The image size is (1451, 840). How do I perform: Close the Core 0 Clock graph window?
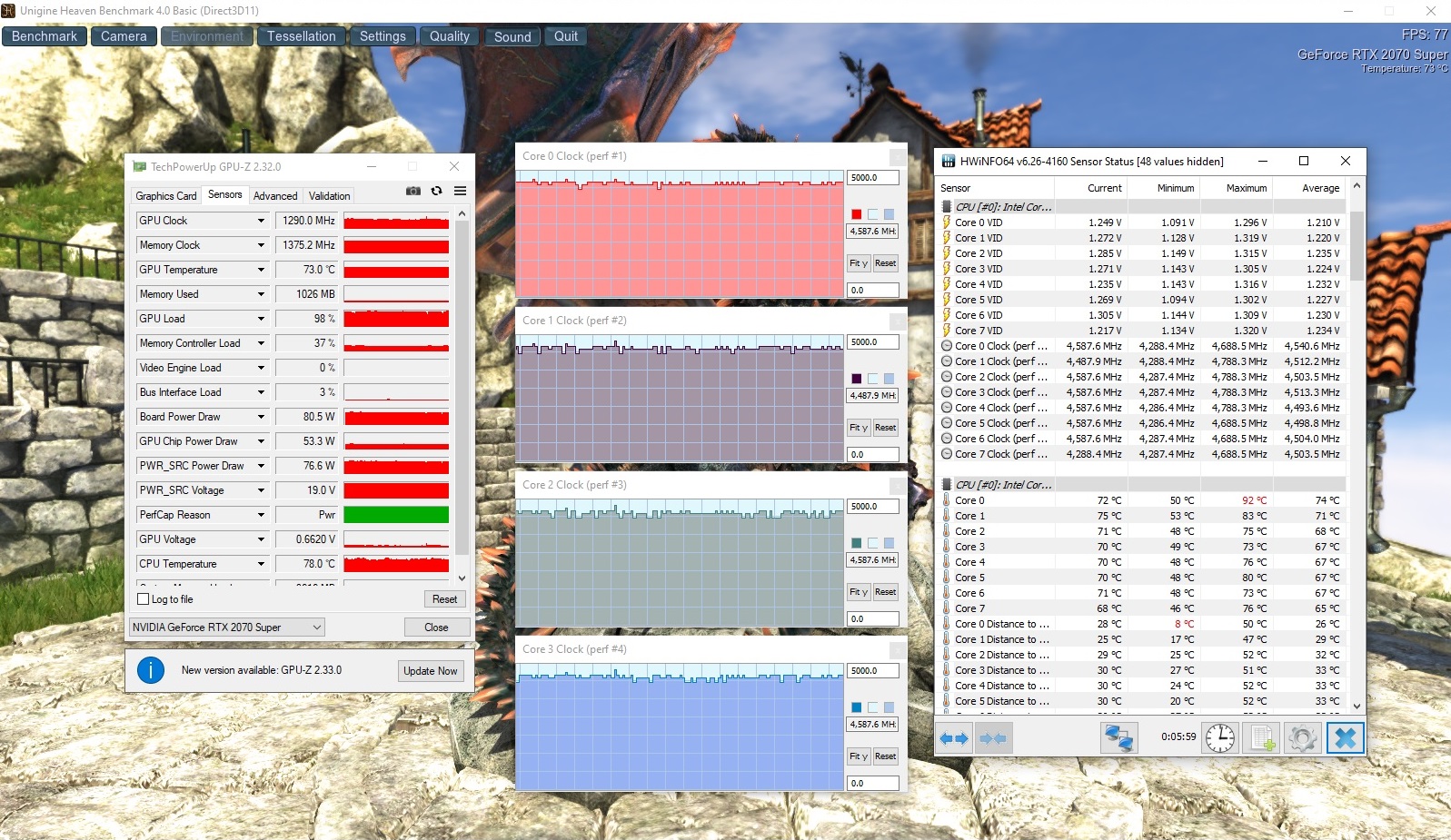point(897,156)
